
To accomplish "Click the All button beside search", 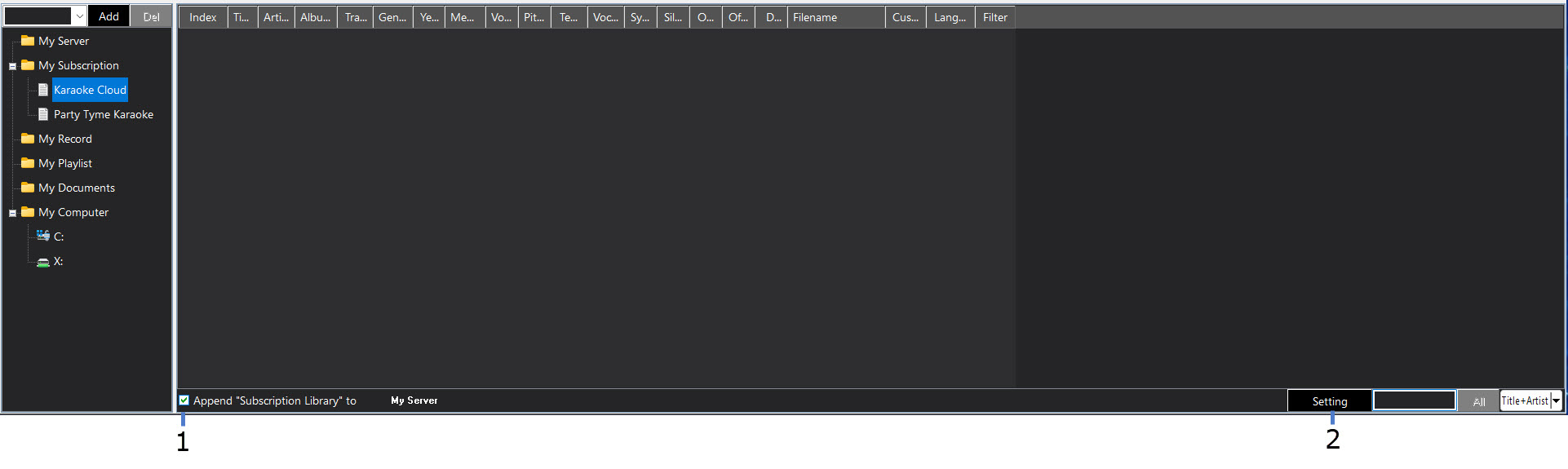I will (1478, 401).
